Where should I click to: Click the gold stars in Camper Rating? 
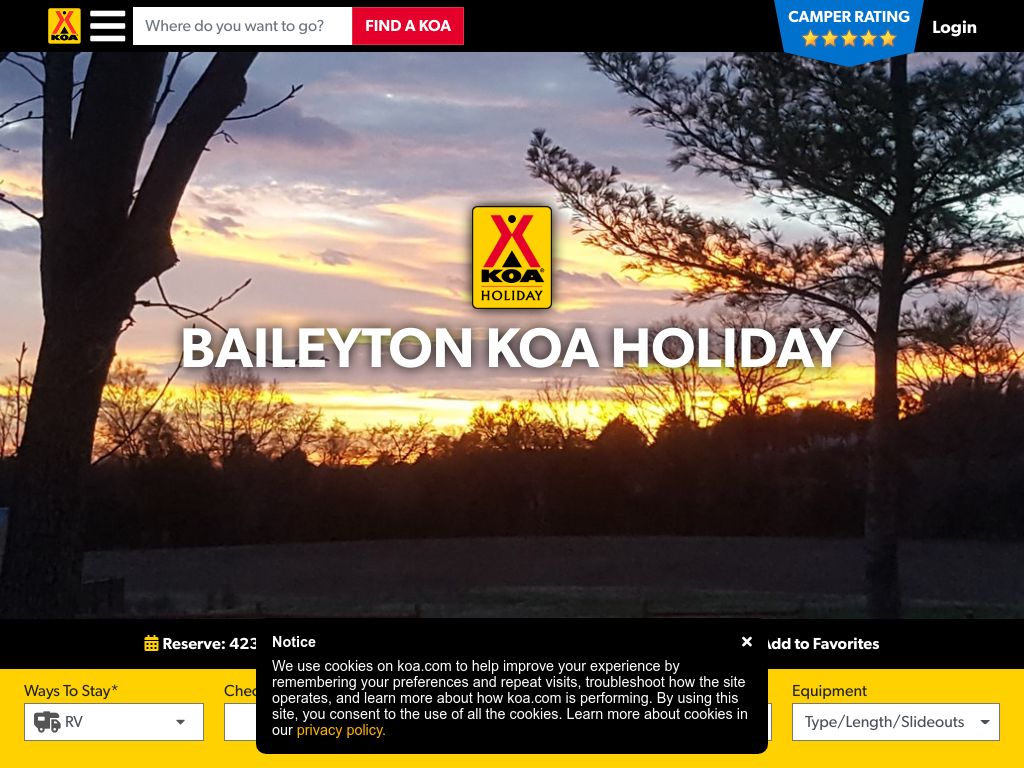pyautogui.click(x=848, y=39)
